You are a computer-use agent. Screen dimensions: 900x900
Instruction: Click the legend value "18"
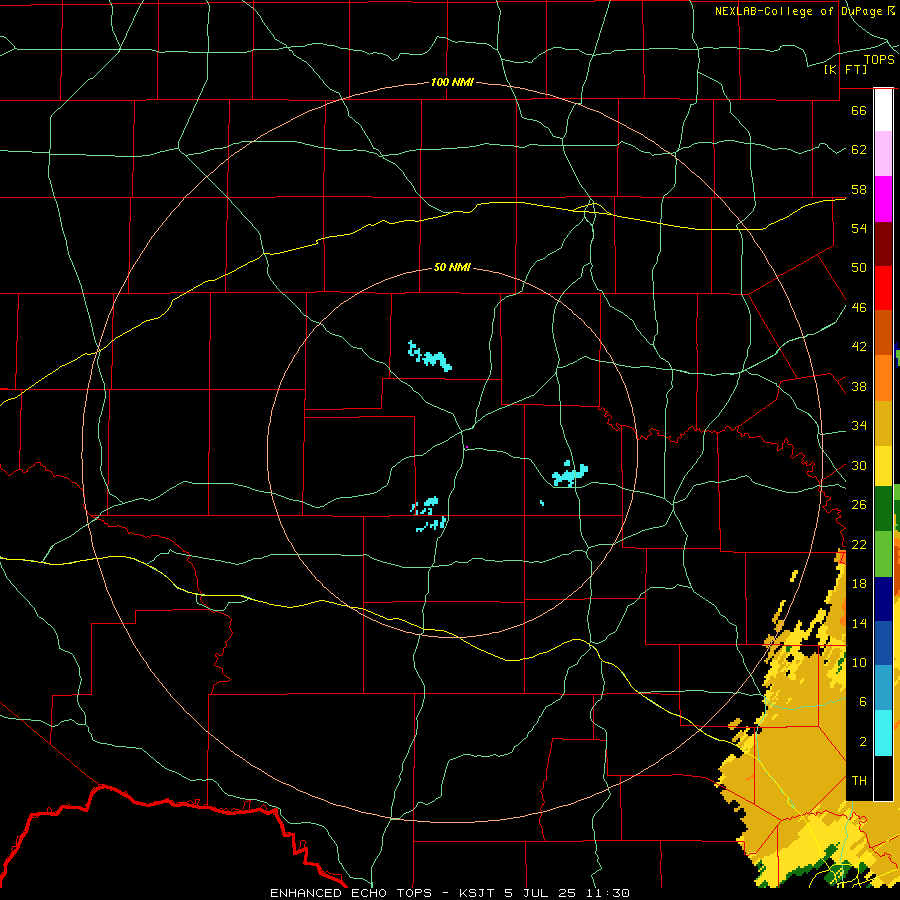click(x=859, y=584)
